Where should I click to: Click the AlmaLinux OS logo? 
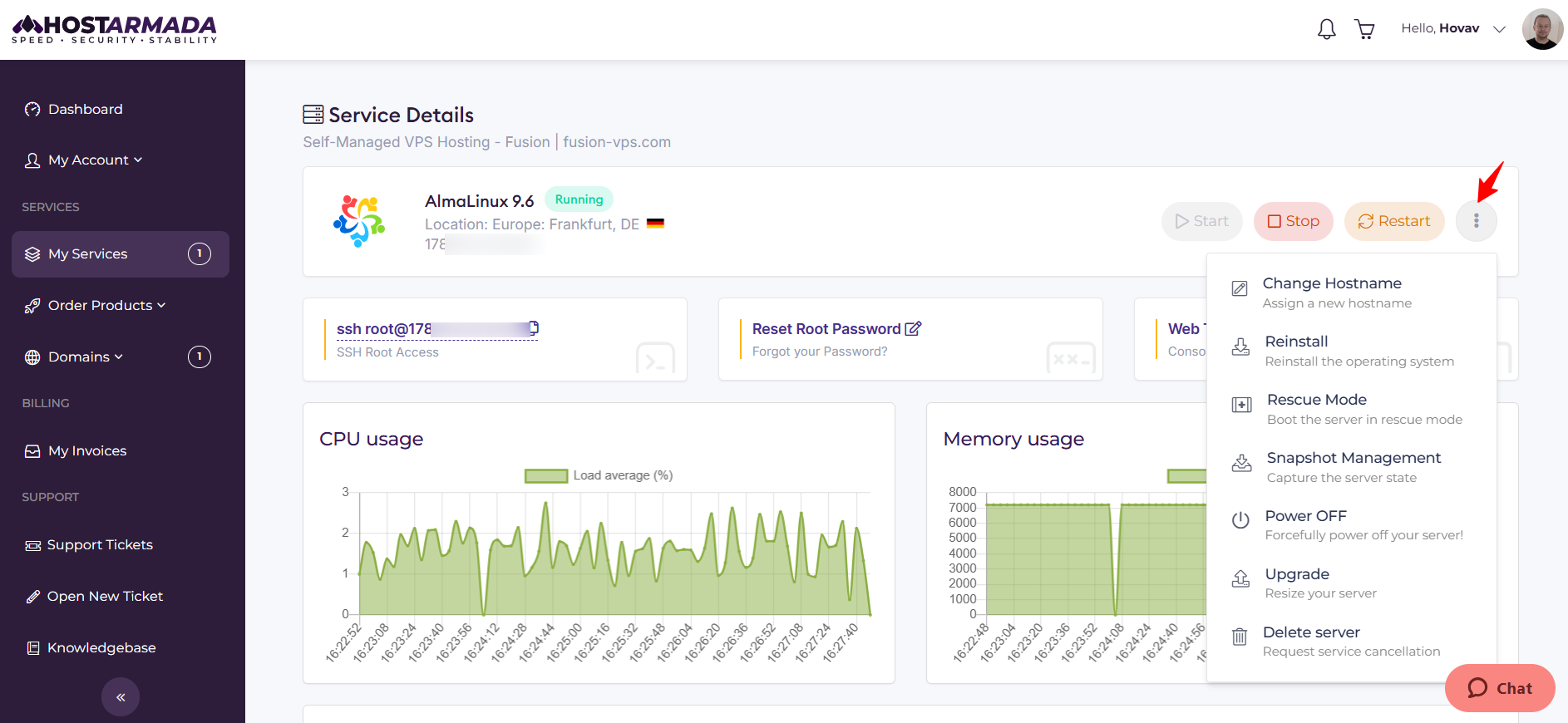click(x=359, y=221)
